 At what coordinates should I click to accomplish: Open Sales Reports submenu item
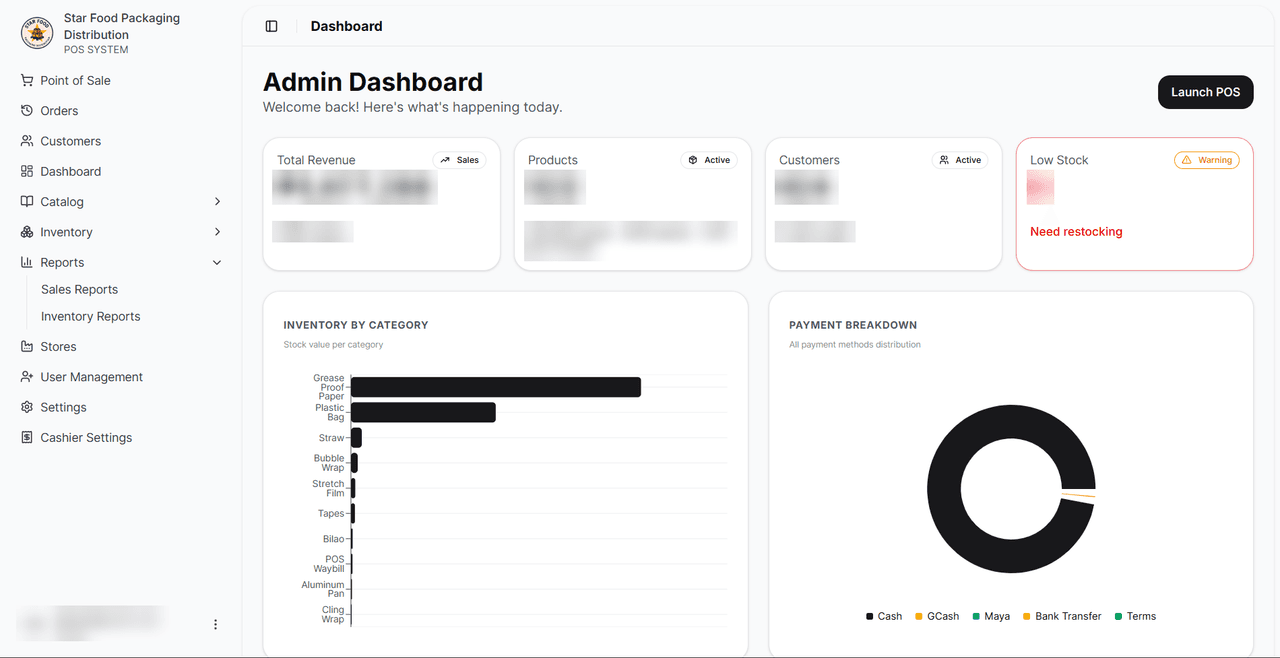pos(79,289)
